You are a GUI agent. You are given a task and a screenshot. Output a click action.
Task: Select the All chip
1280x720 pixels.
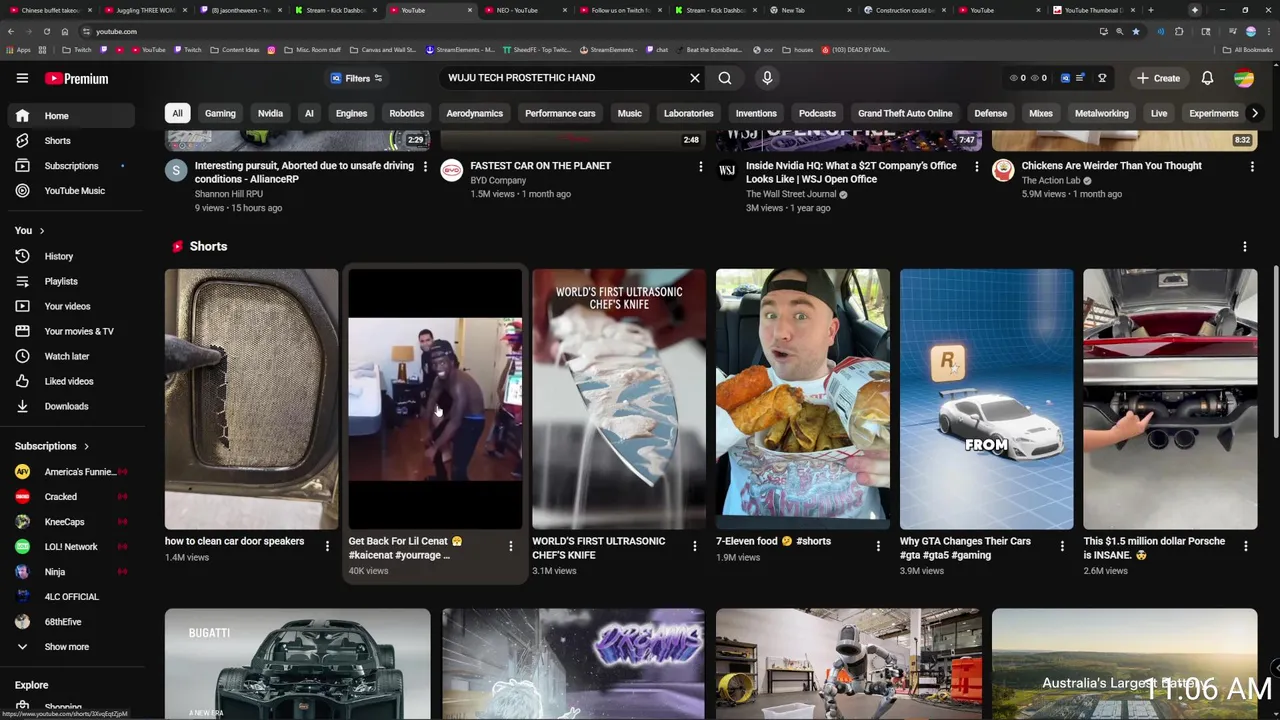[177, 113]
